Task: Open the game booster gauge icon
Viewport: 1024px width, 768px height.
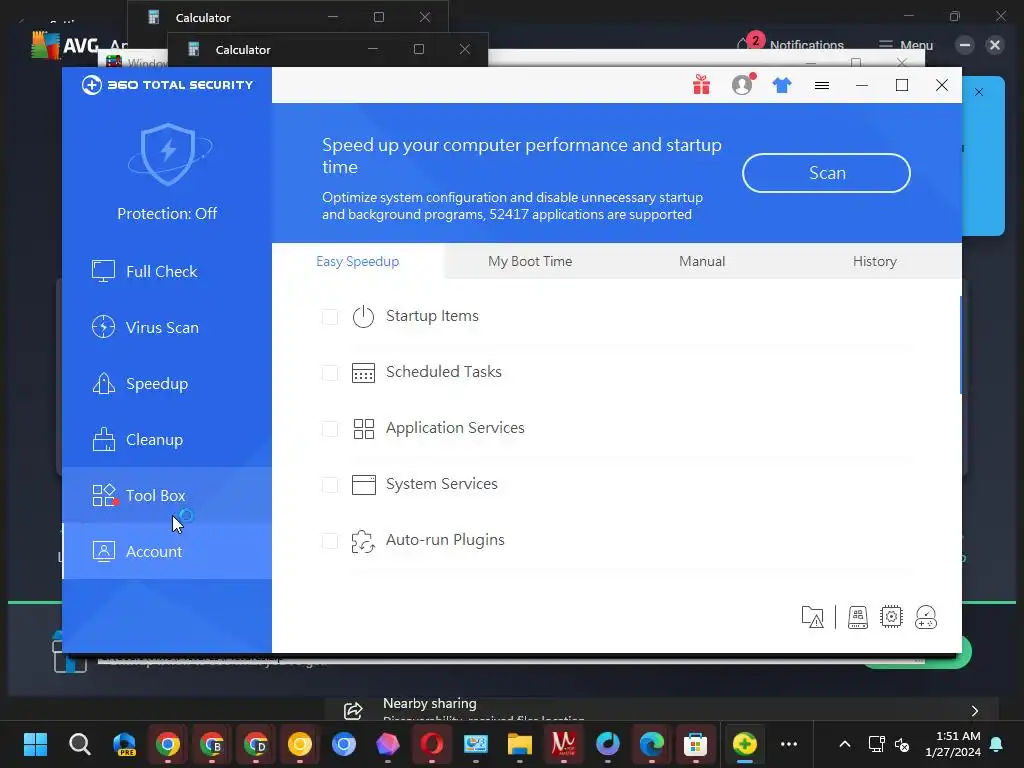Action: tap(926, 617)
